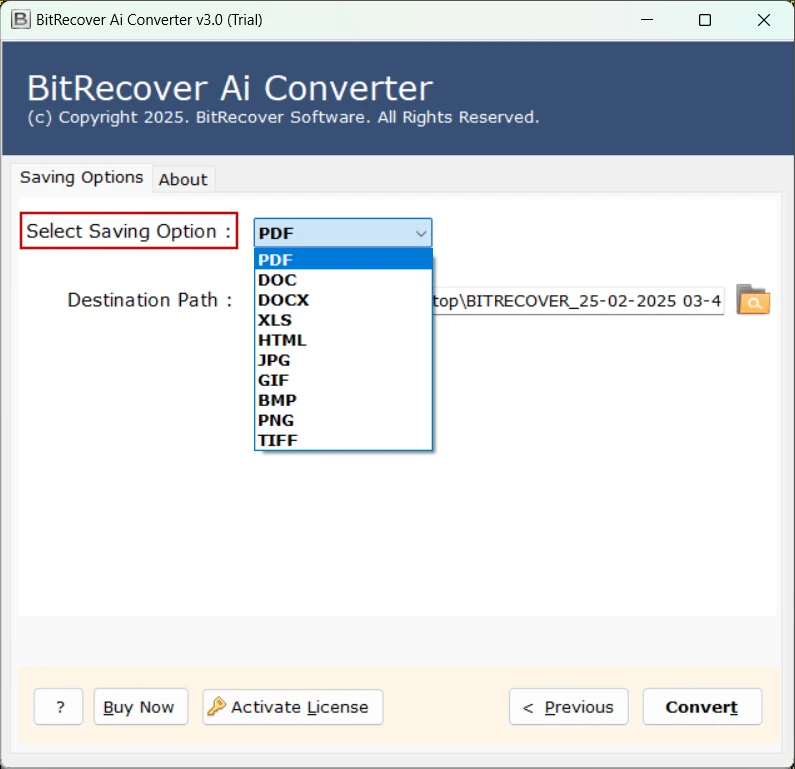
Task: Click Activate License with key icon
Action: (x=292, y=707)
